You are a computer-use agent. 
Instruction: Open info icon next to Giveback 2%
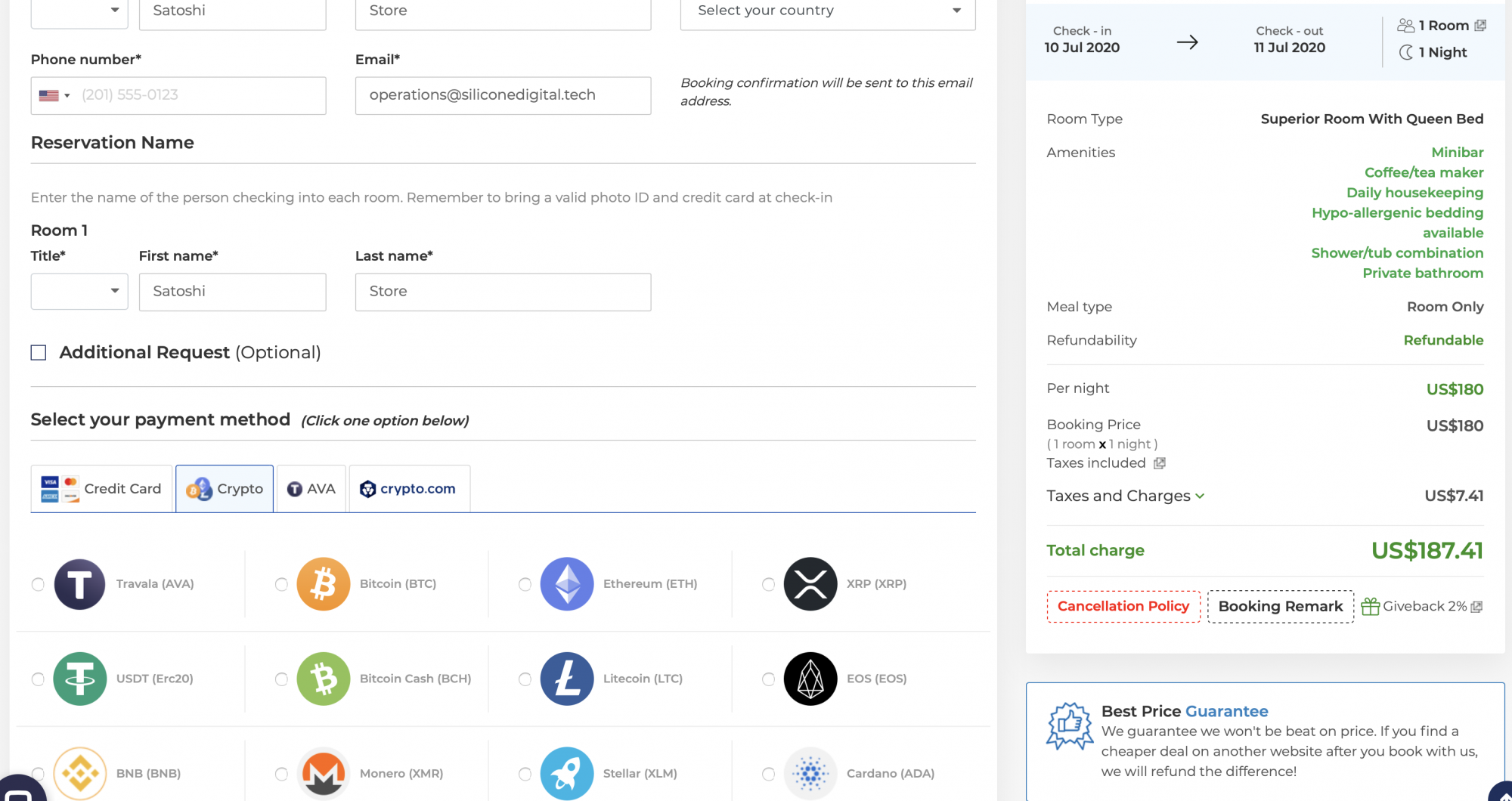point(1477,607)
